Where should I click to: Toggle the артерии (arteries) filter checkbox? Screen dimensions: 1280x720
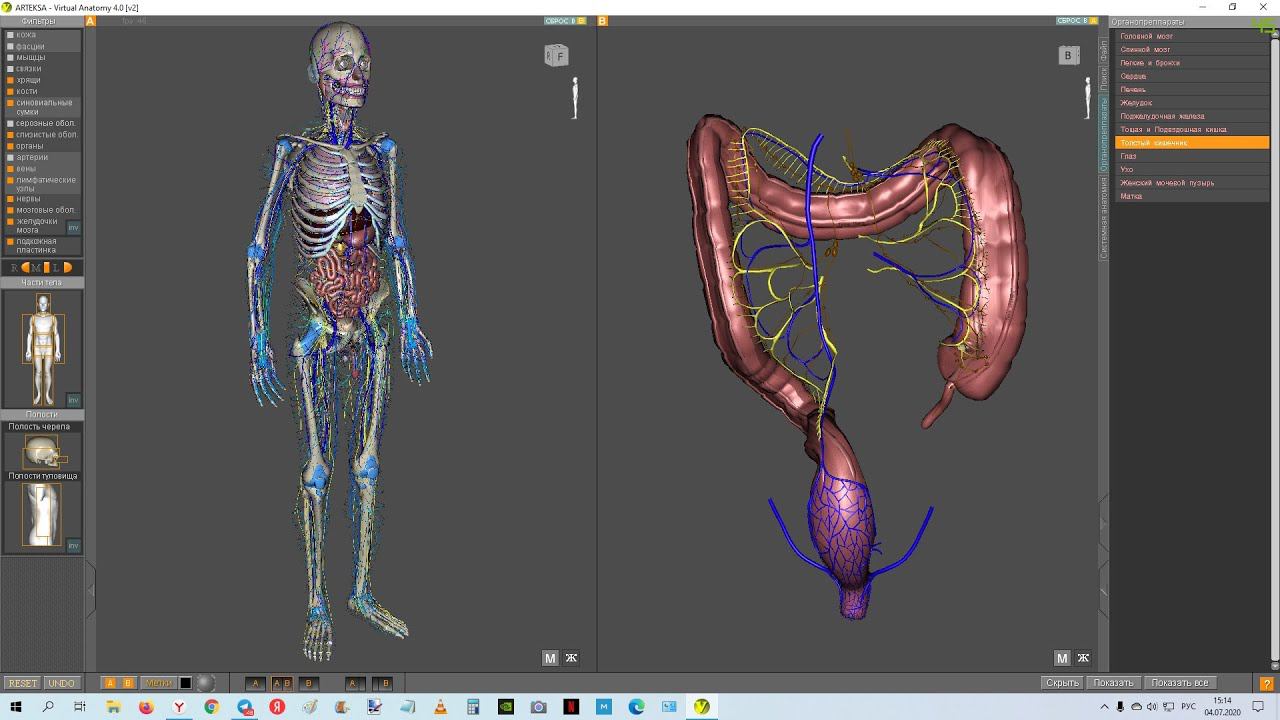point(11,157)
